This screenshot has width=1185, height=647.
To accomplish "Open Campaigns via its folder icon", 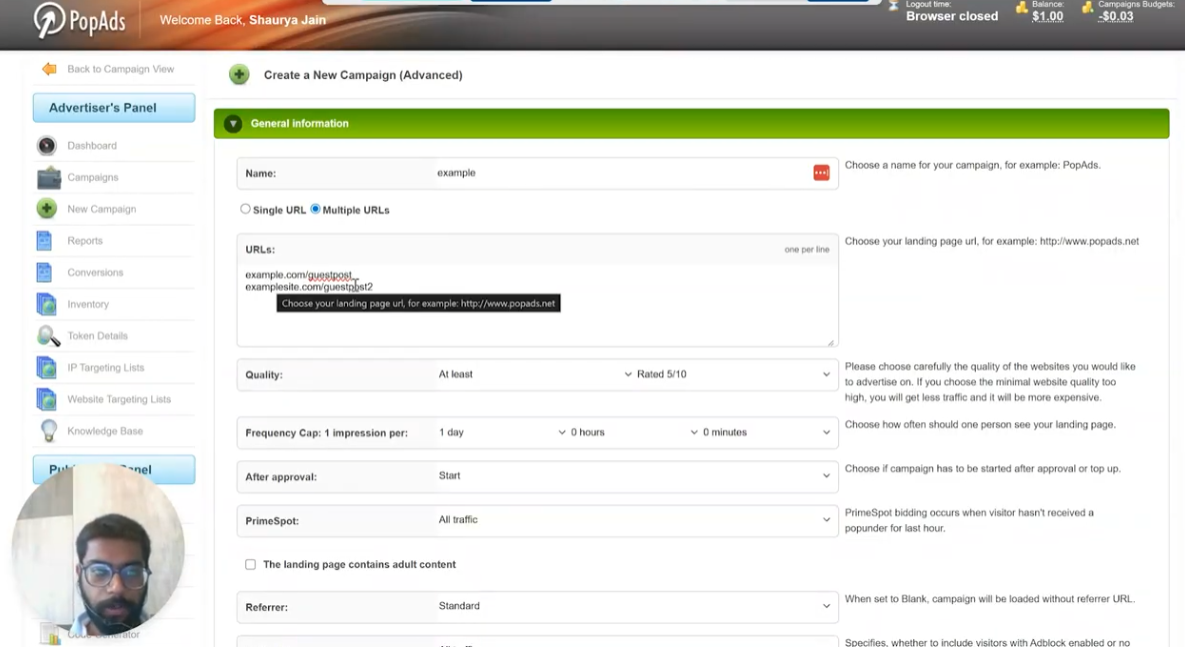I will click(48, 178).
